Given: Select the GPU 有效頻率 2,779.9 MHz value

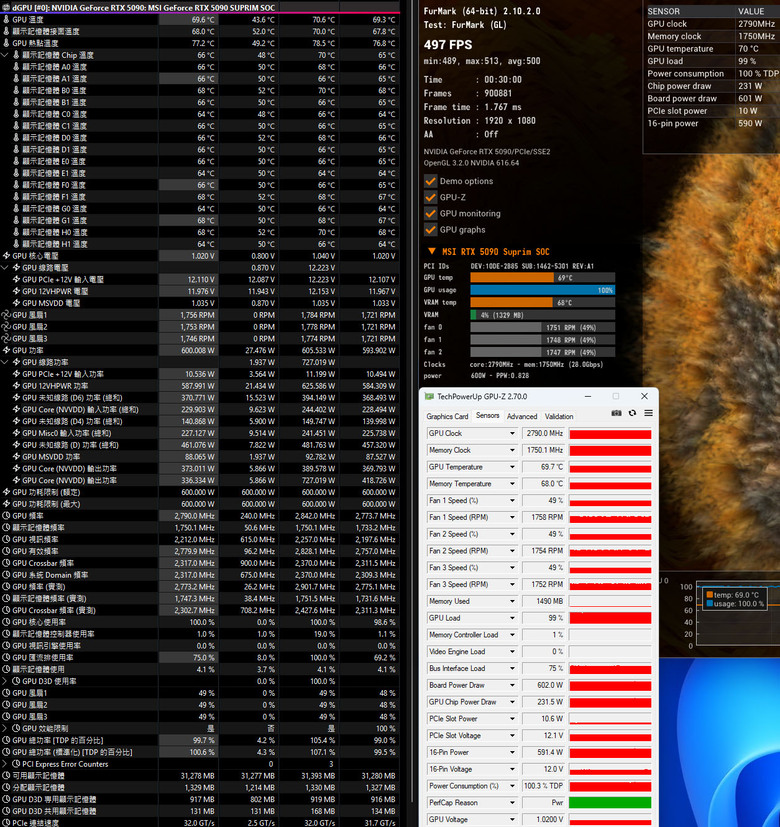Looking at the screenshot, I should click(188, 551).
